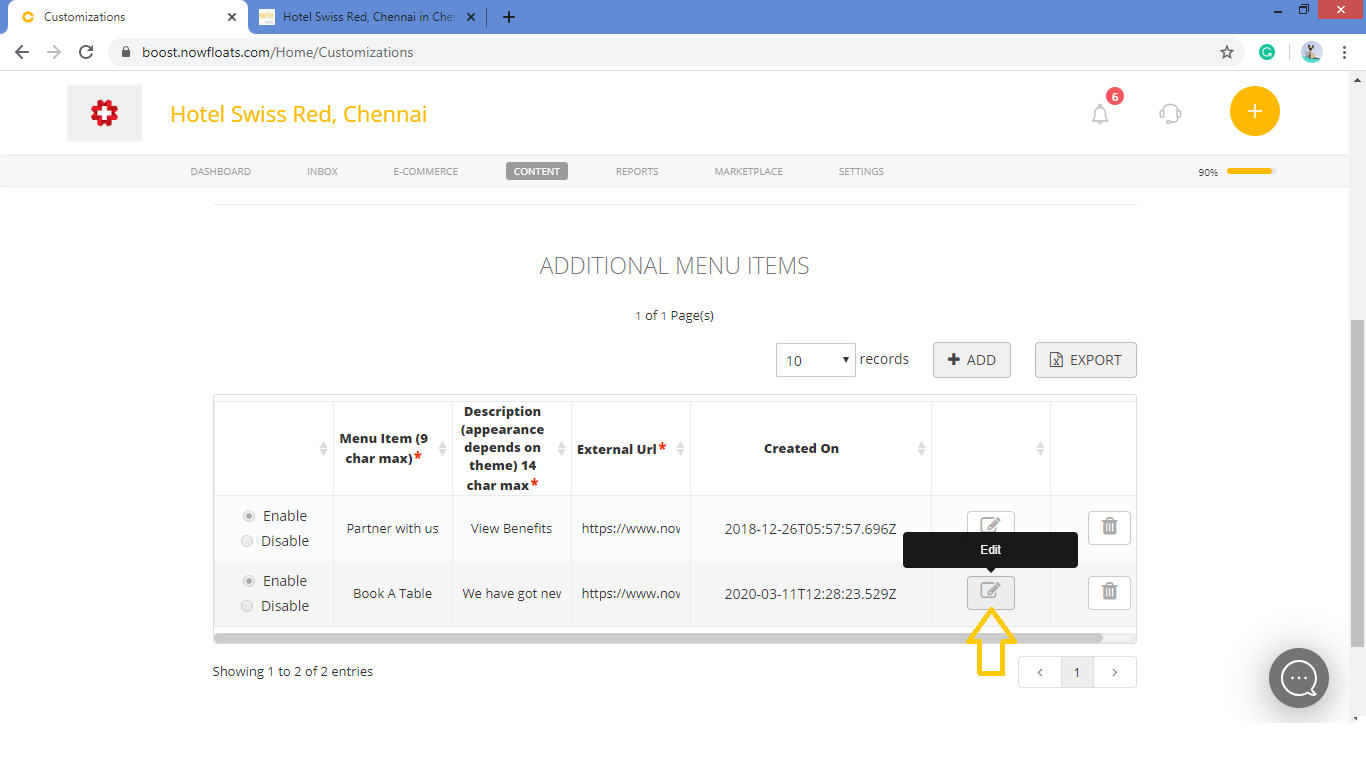Image resolution: width=1366 pixels, height=768 pixels.
Task: Click the browser back arrow
Action: coord(22,52)
